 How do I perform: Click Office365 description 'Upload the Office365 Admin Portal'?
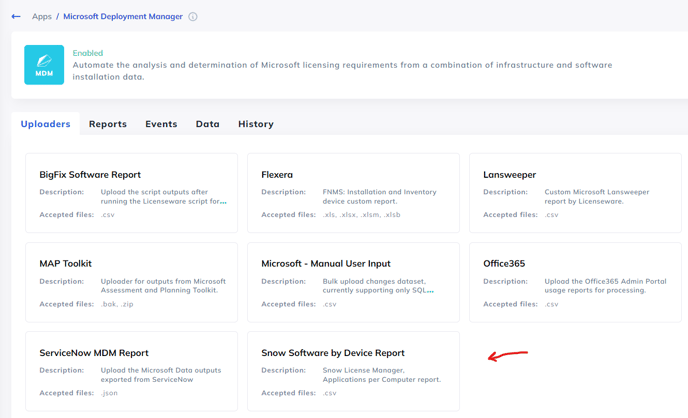606,286
